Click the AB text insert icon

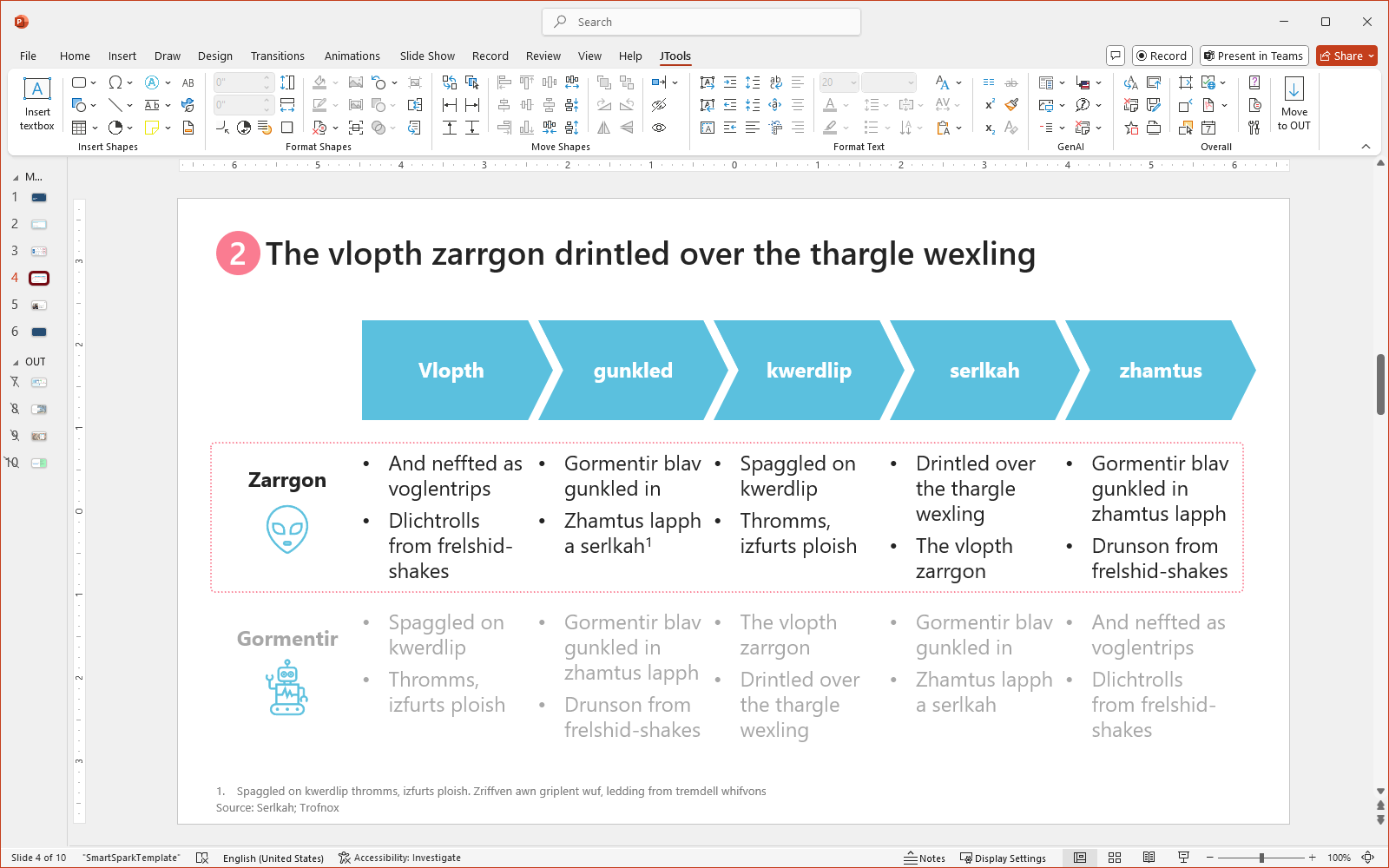pos(188,82)
